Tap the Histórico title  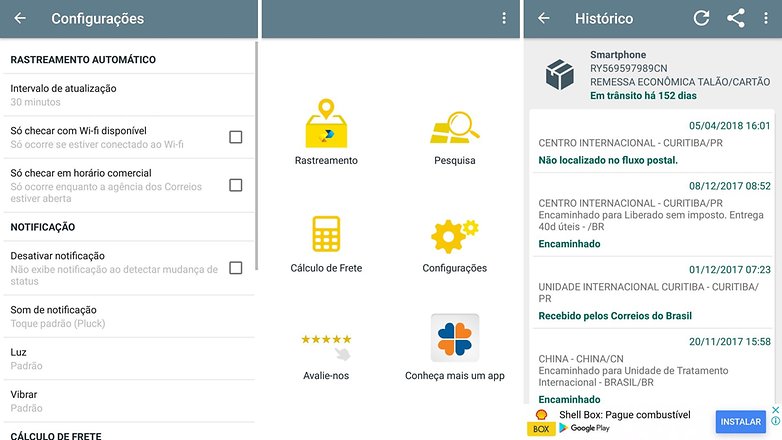pos(604,19)
